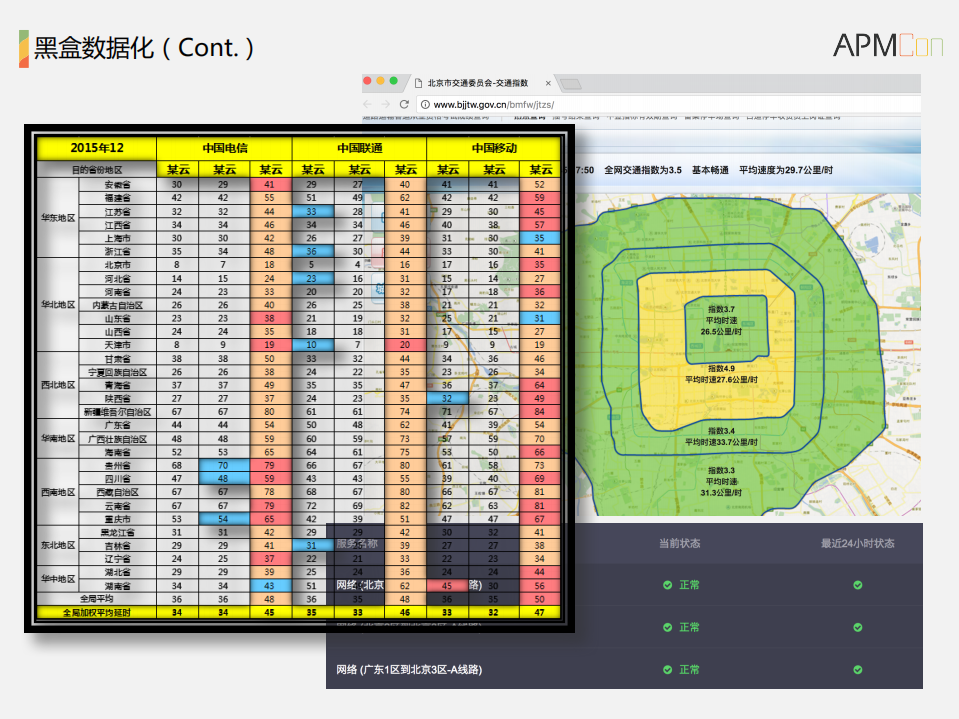Click the 最近24小时状态 column header
The image size is (959, 719).
[x=857, y=544]
